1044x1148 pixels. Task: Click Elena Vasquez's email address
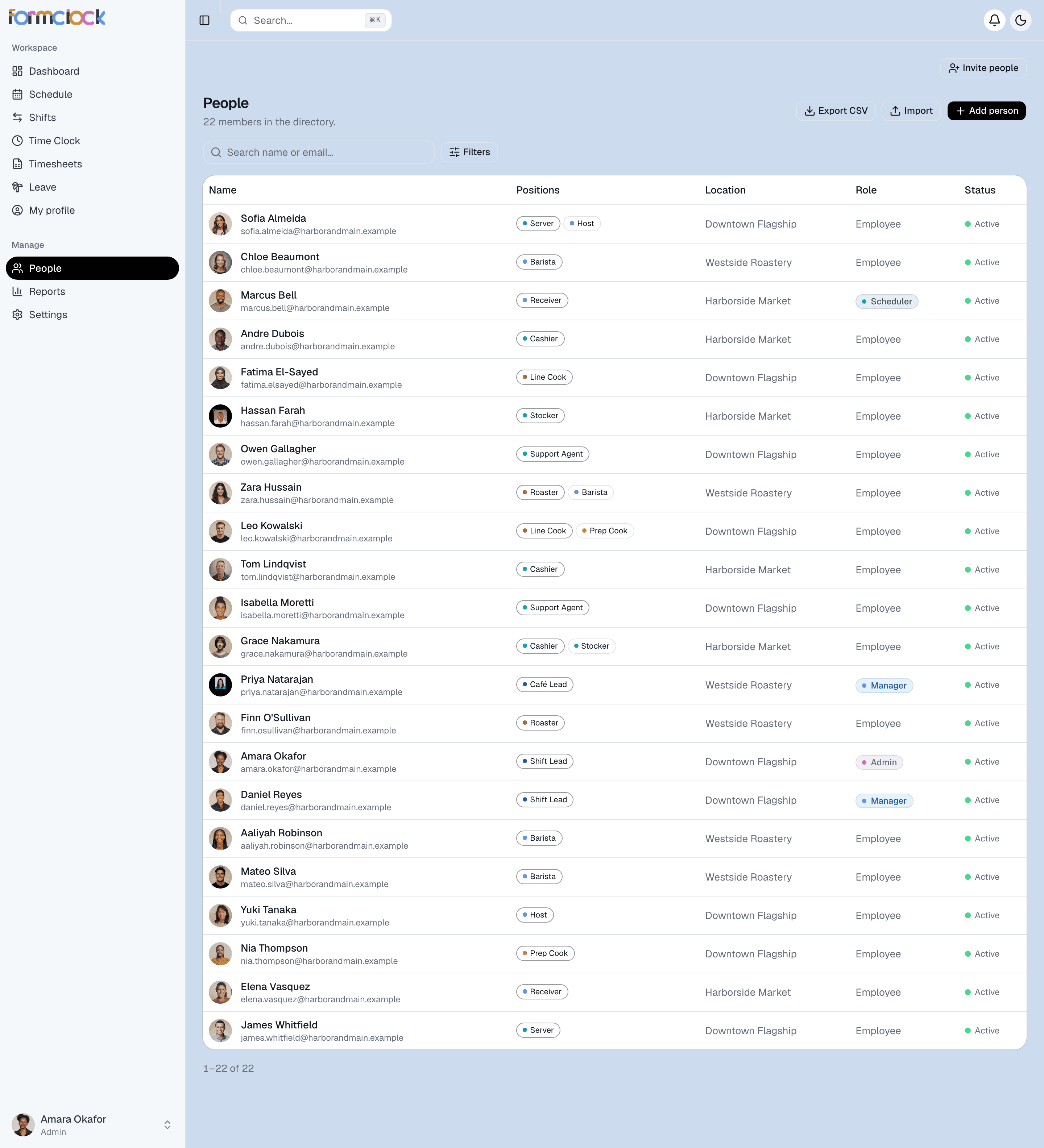coord(320,1000)
